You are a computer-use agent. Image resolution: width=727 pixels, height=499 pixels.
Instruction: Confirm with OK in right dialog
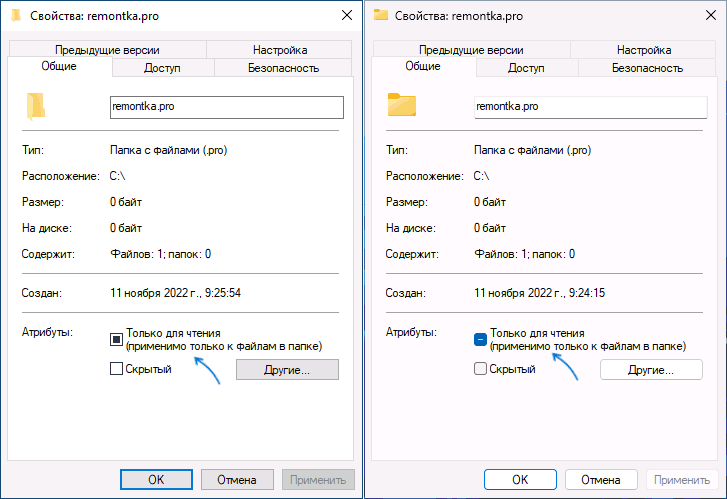[520, 480]
